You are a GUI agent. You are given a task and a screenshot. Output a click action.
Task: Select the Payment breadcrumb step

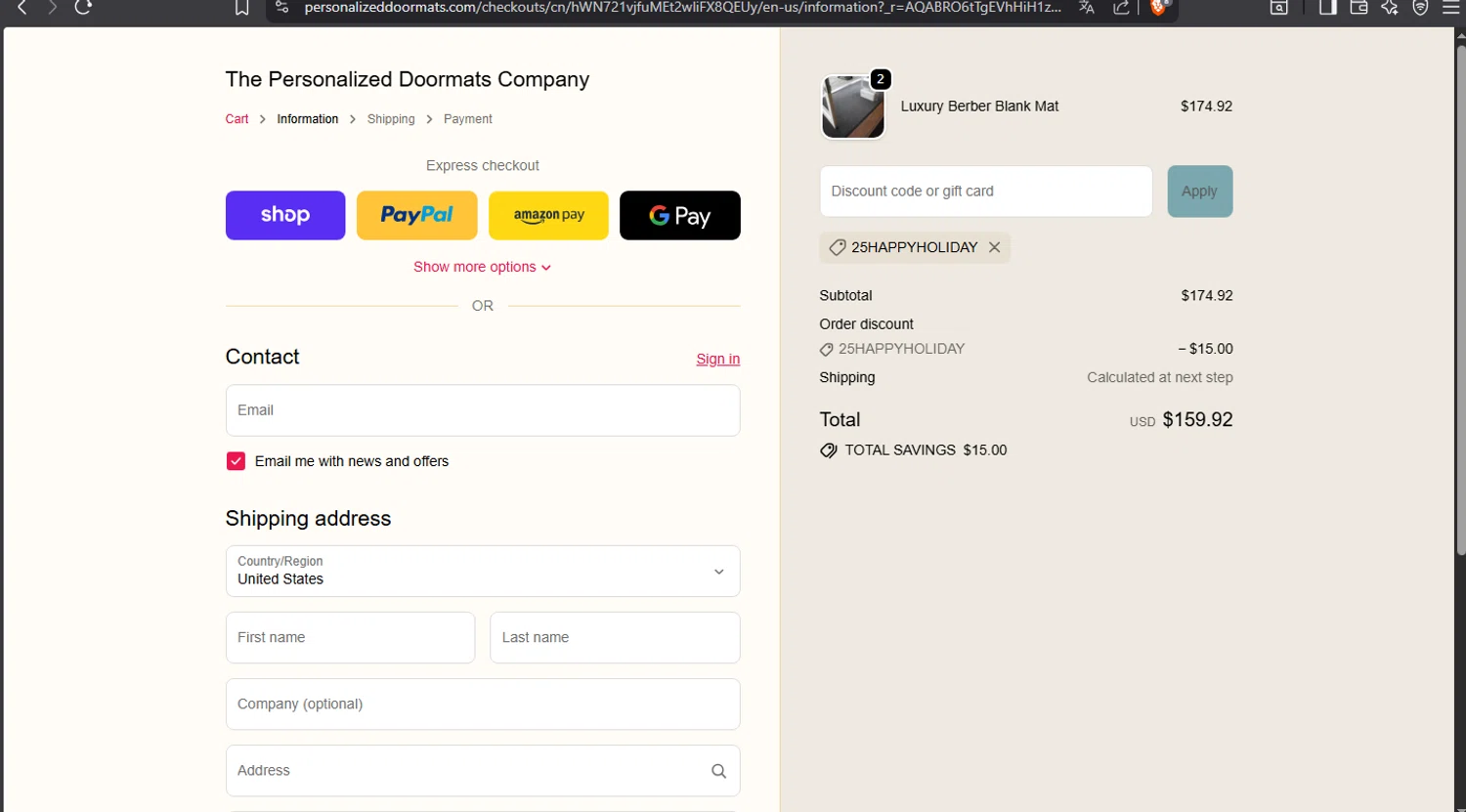[x=468, y=119]
